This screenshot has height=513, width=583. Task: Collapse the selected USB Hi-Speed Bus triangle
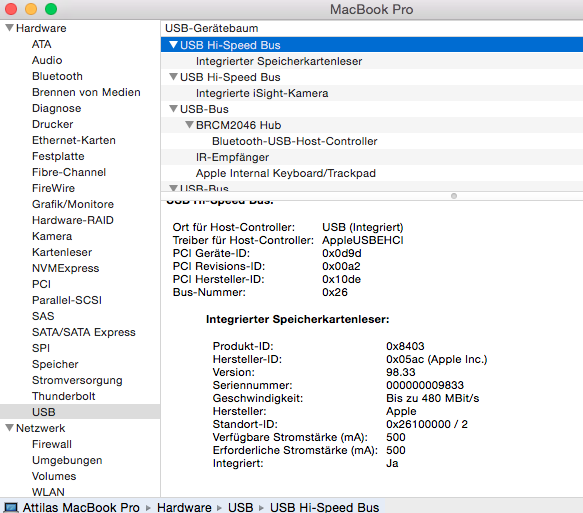173,45
